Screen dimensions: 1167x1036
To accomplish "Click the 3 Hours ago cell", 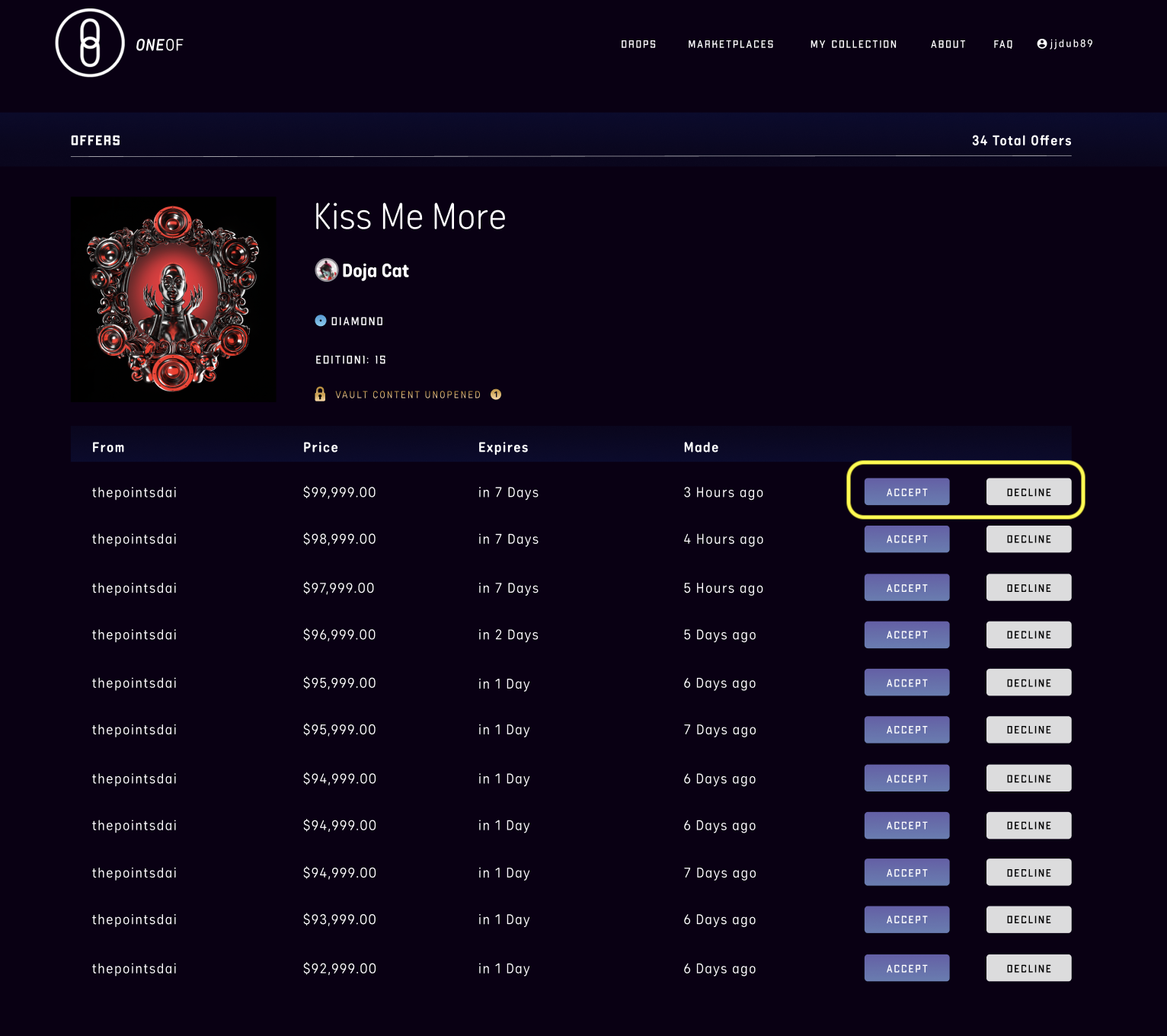I will 724,493.
